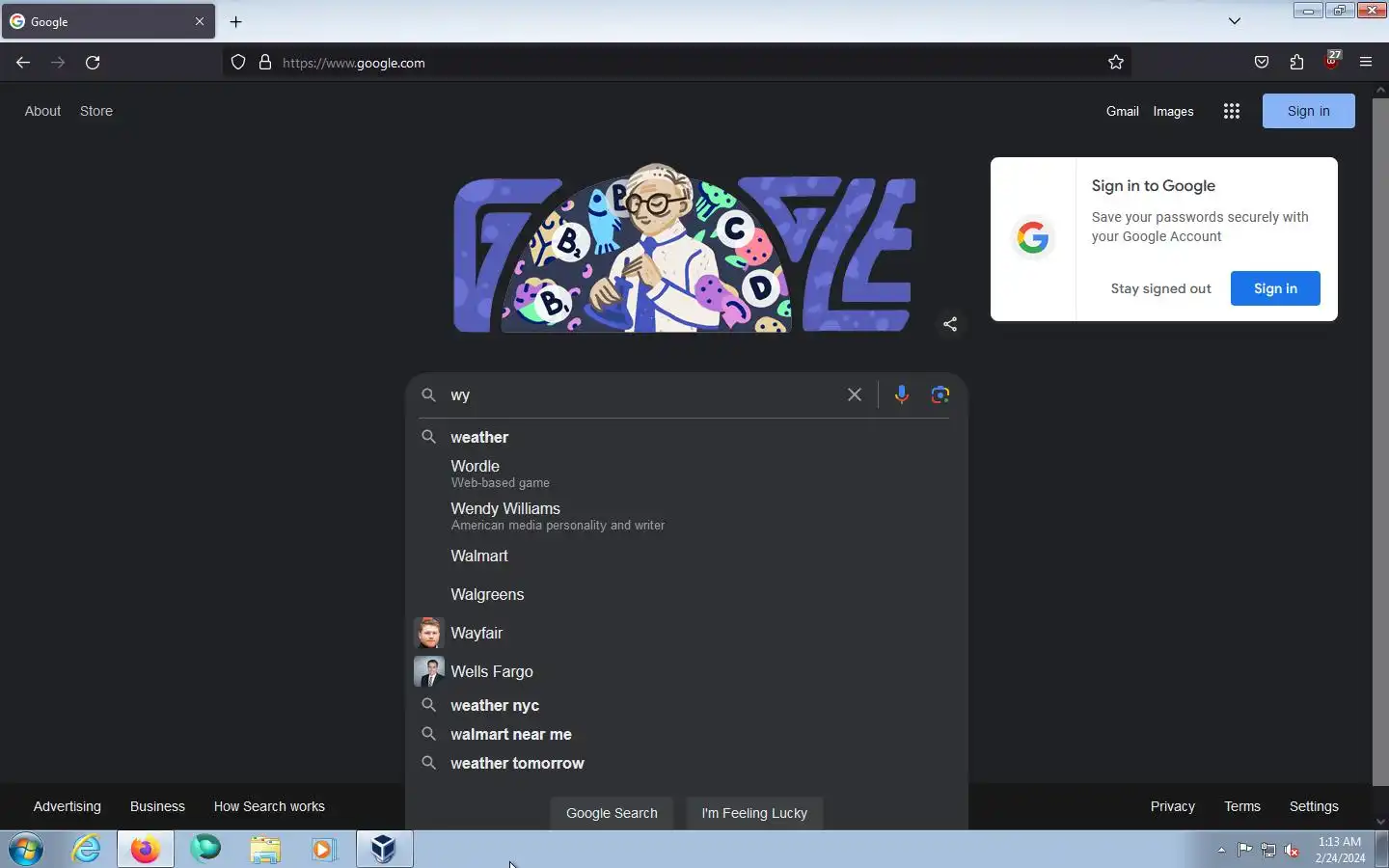
Task: Open a new browser tab
Action: tap(236, 21)
